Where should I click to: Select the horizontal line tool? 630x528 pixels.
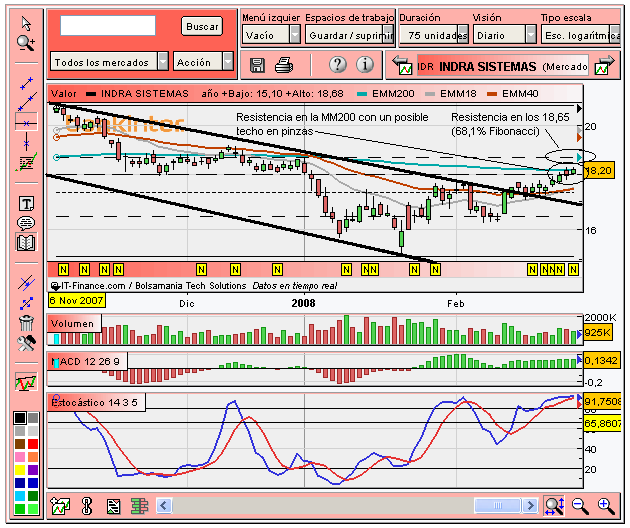pyautogui.click(x=26, y=123)
